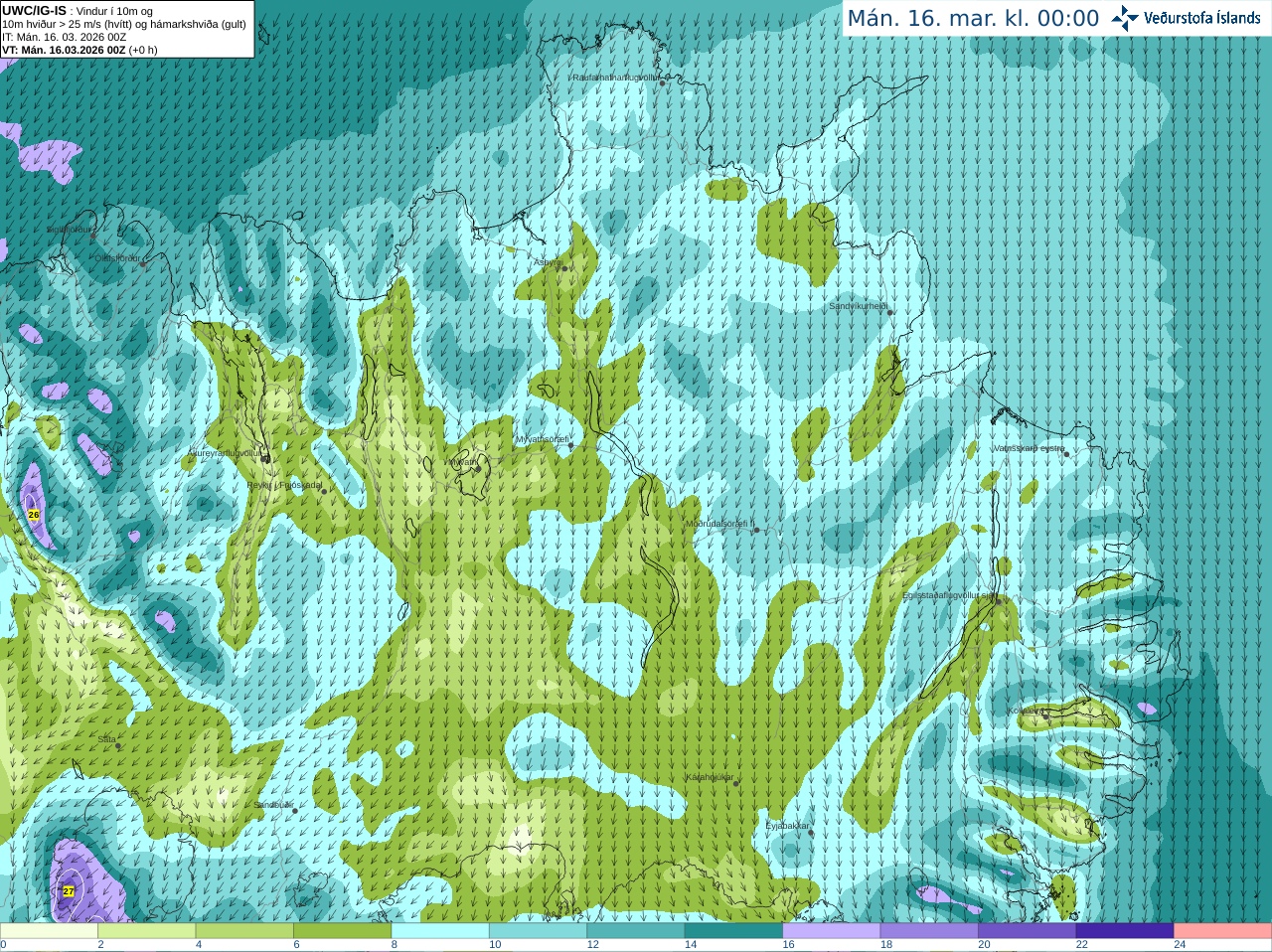Select the 8–10 m/s light cyan legend color
This screenshot has width=1272, height=952.
coord(440,931)
